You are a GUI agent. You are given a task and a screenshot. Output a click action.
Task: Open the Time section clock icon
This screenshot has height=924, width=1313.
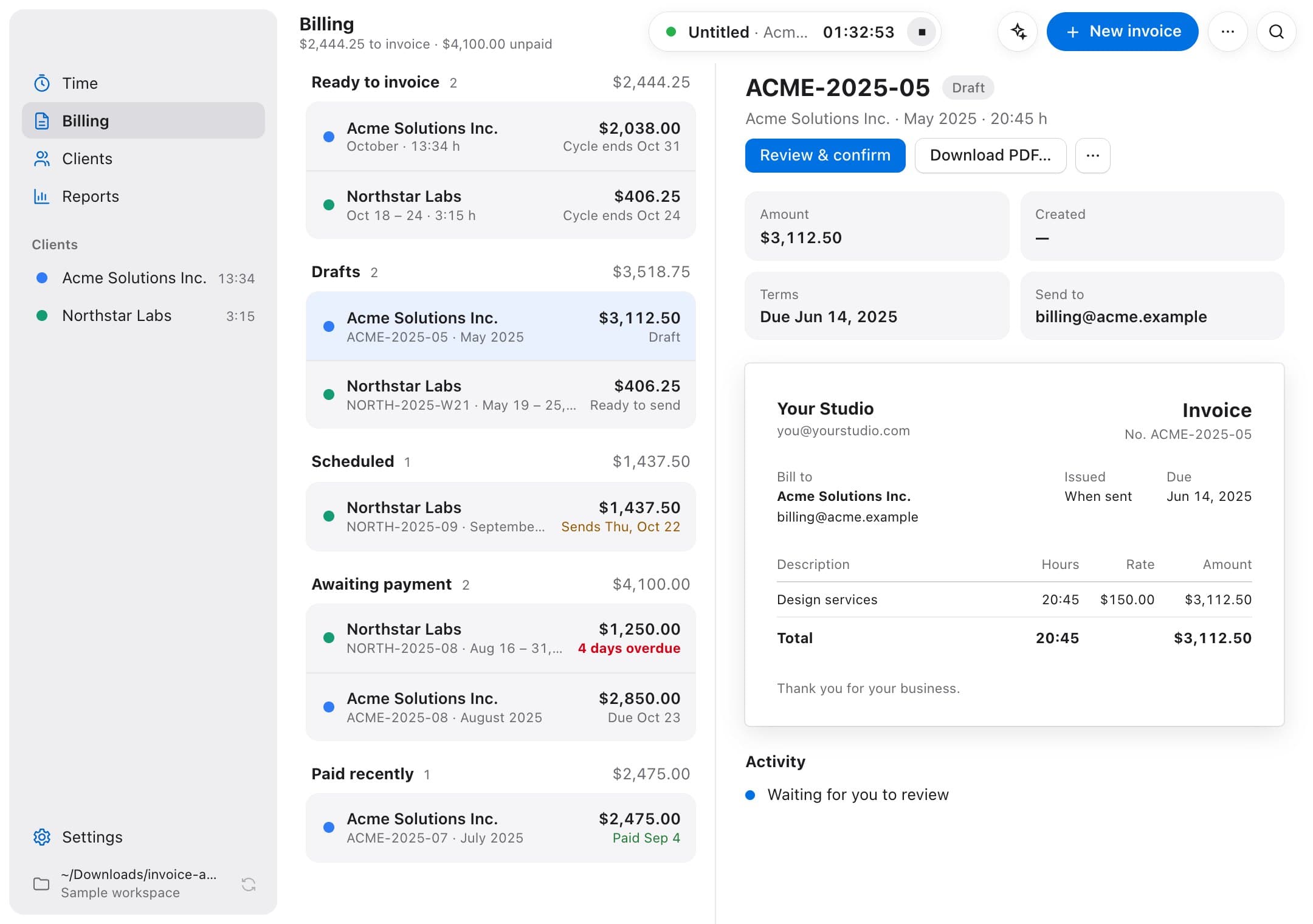[41, 83]
